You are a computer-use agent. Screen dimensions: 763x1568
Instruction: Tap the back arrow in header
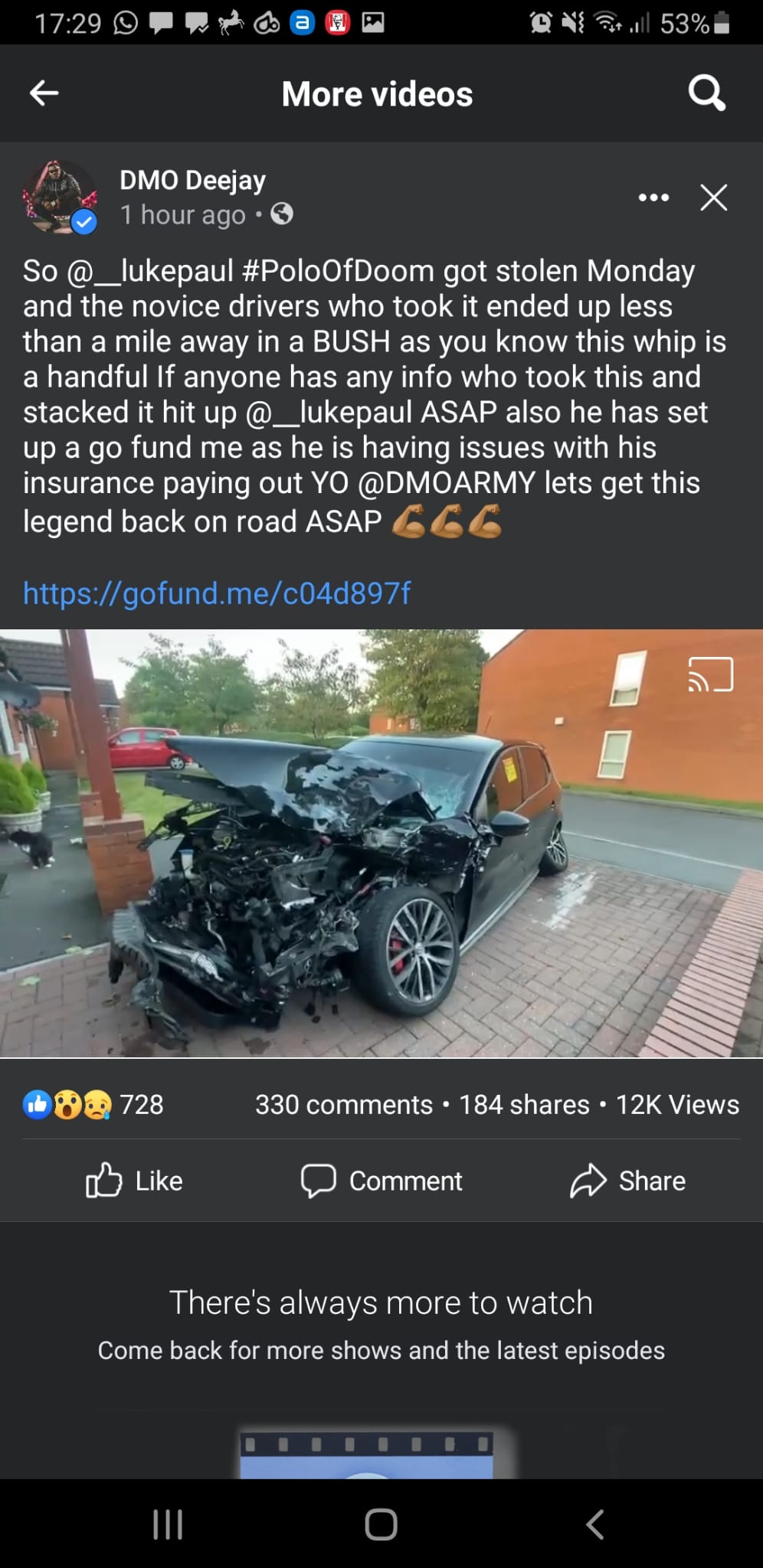[x=44, y=93]
